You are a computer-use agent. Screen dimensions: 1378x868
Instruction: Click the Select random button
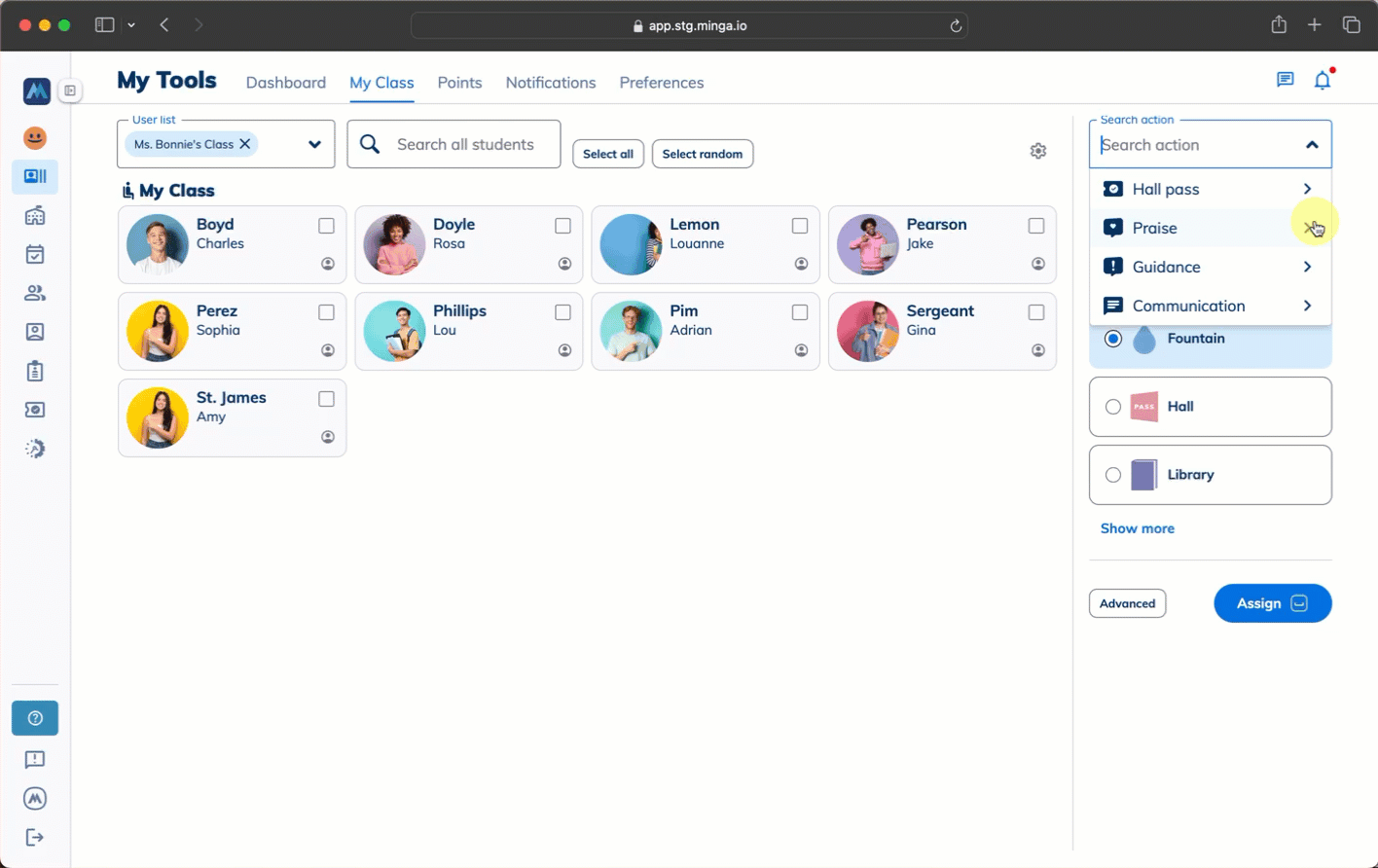click(x=702, y=154)
